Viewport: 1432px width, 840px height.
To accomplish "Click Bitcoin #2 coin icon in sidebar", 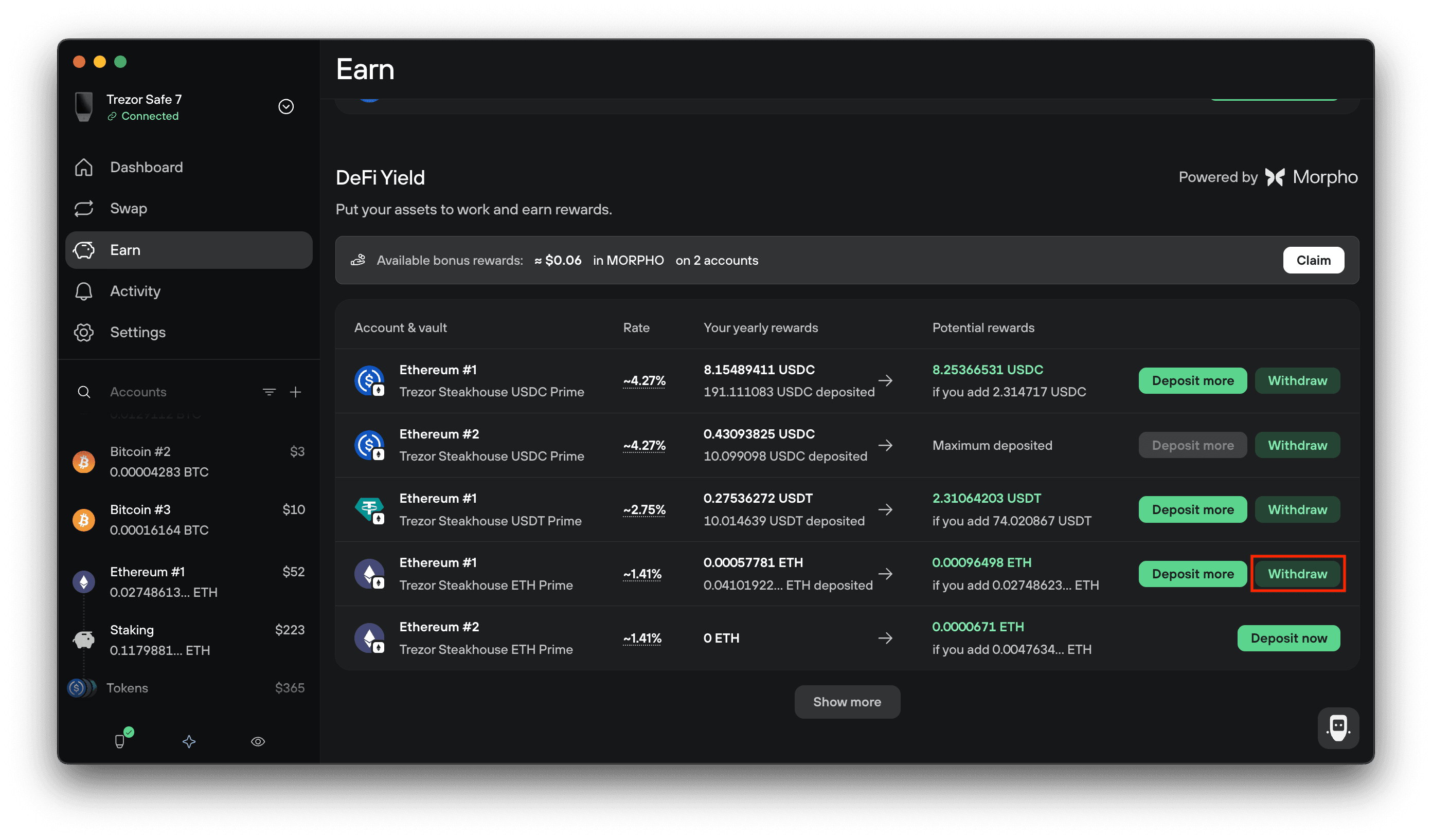I will pos(83,462).
